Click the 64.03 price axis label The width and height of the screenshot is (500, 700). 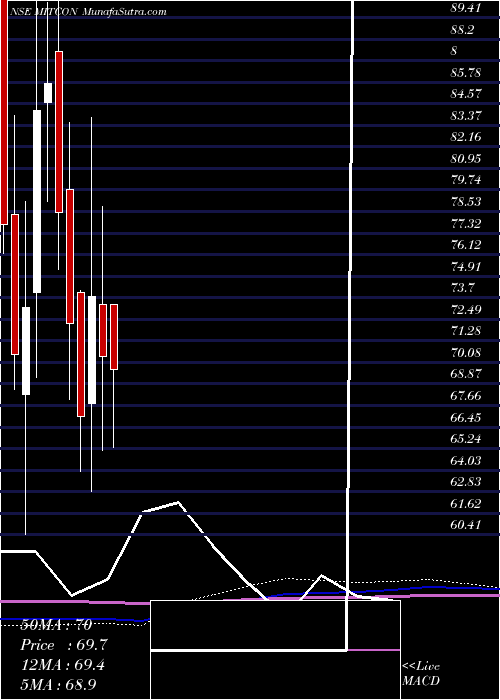466,460
